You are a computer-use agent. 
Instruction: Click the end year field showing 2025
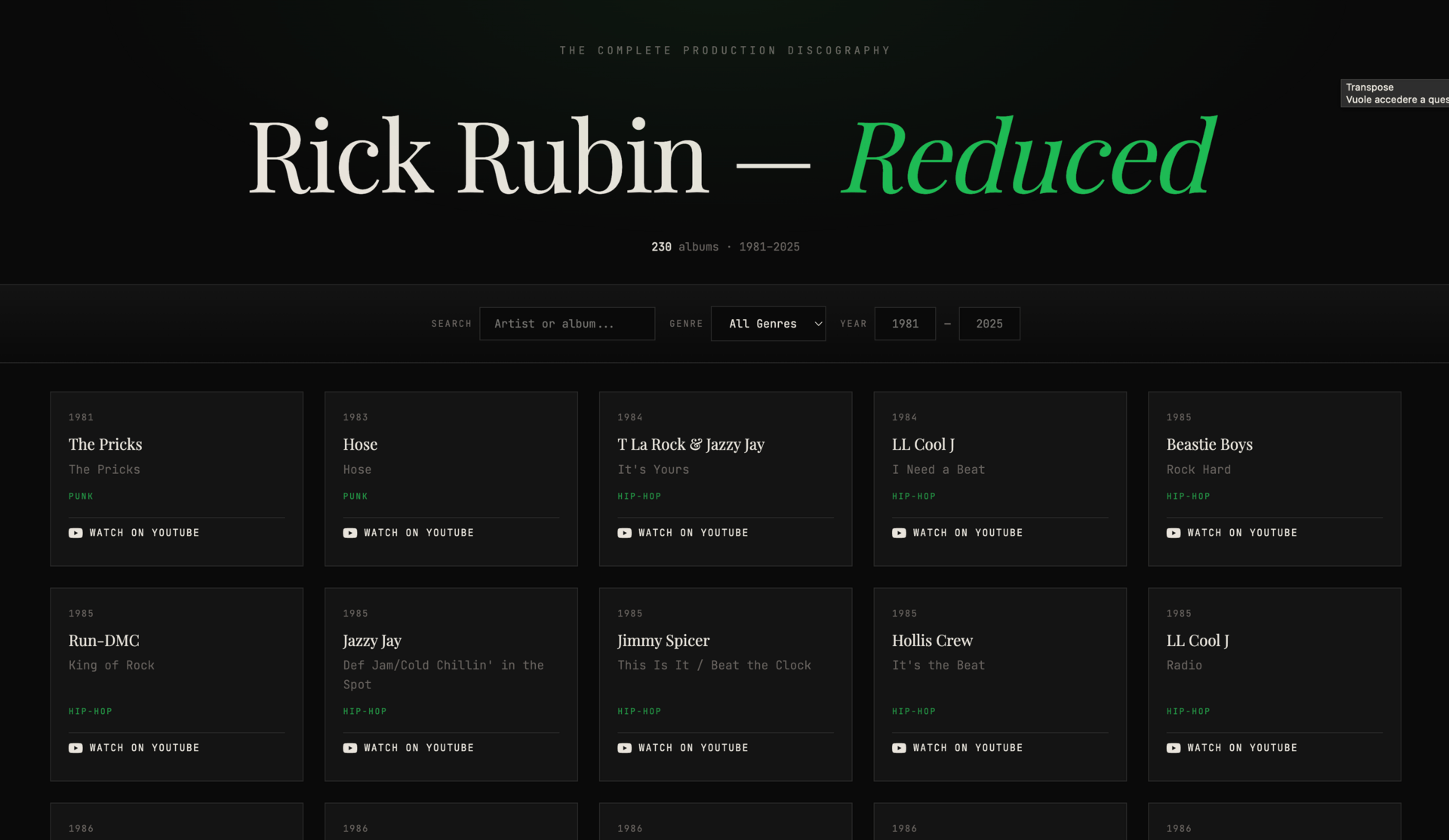tap(989, 324)
